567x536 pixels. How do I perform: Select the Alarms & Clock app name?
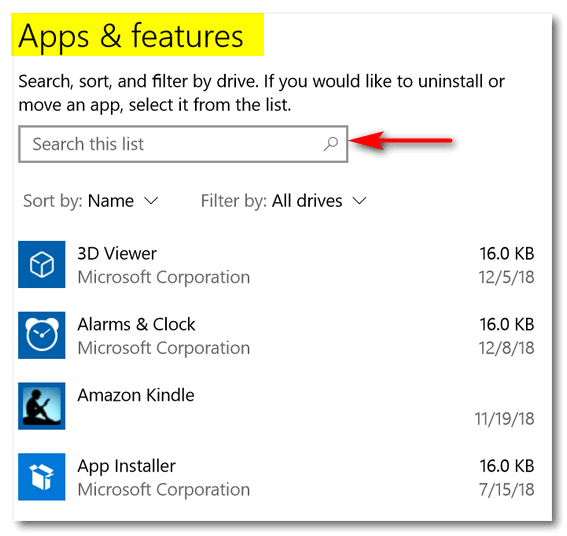point(136,324)
